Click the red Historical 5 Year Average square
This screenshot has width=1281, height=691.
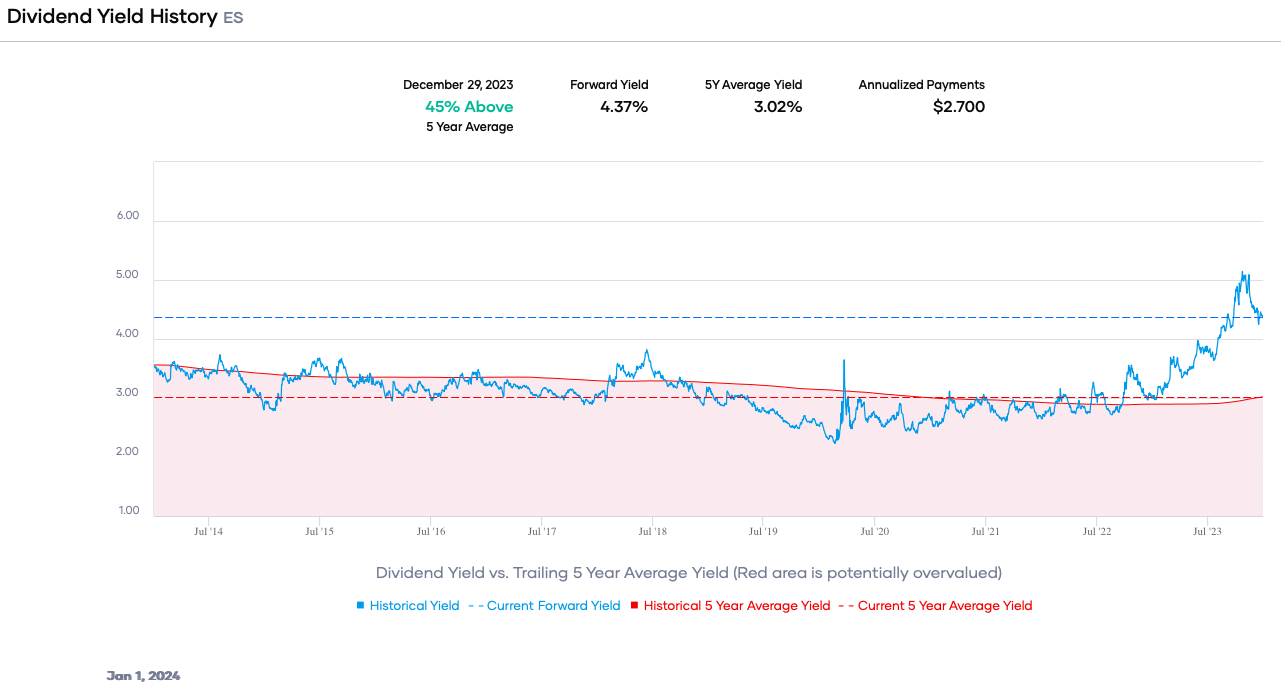pos(634,605)
